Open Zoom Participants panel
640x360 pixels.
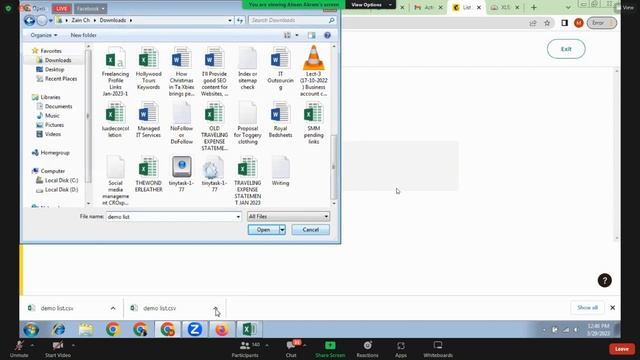[245, 349]
